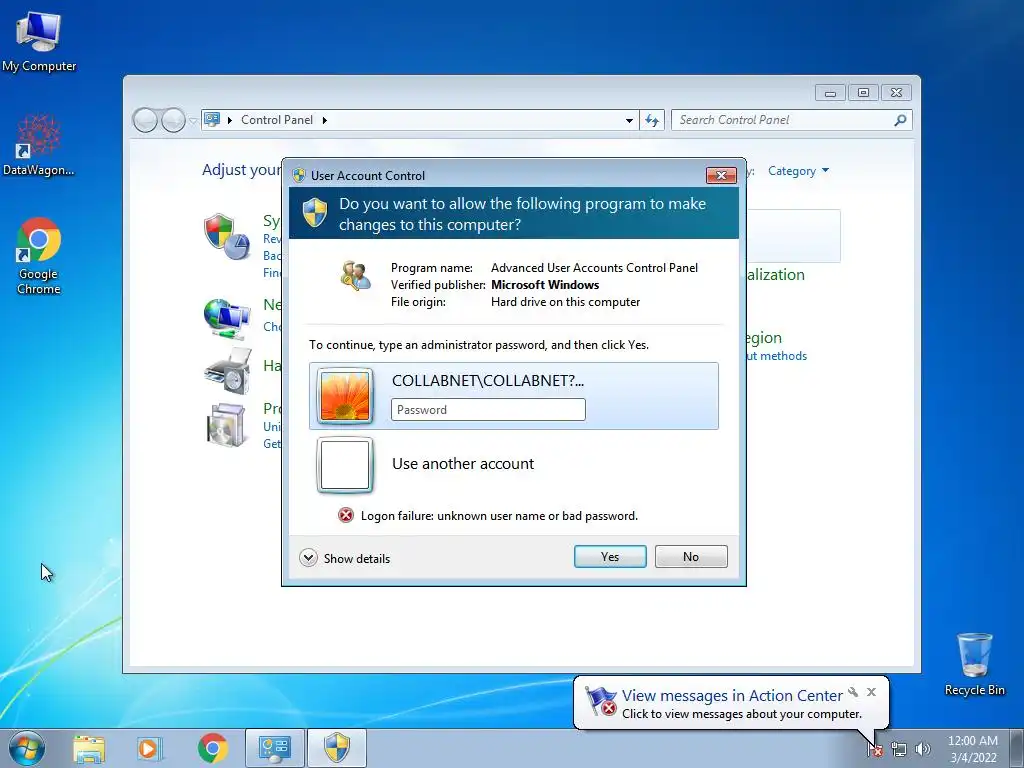
Task: Open notification options wrench in balloon
Action: point(852,692)
